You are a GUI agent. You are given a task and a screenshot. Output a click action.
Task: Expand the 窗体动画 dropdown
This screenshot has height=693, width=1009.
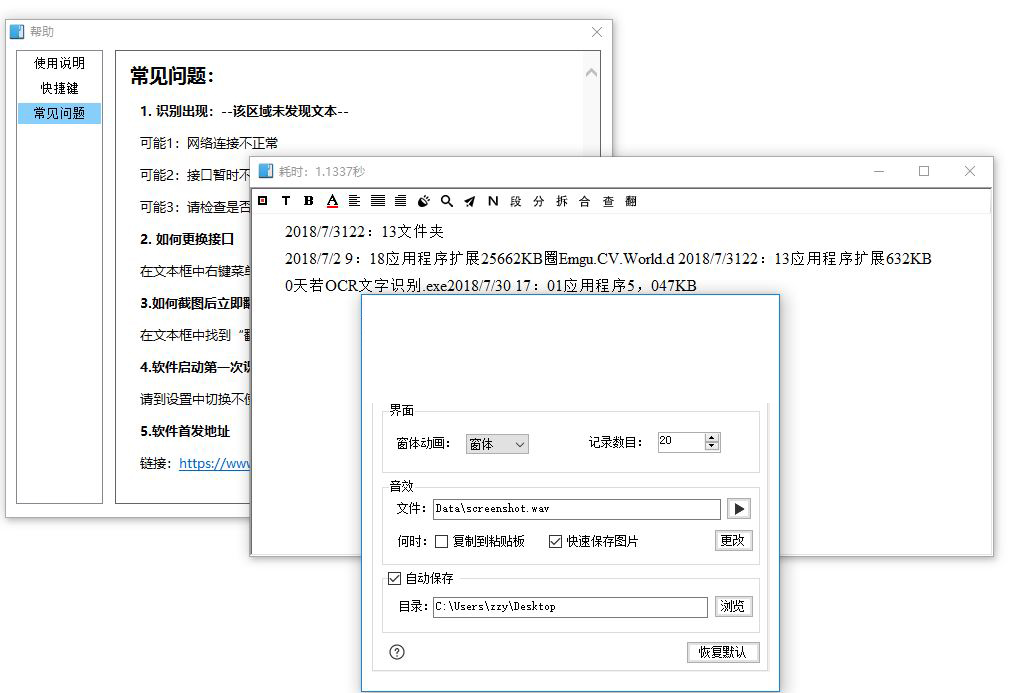tap(497, 444)
